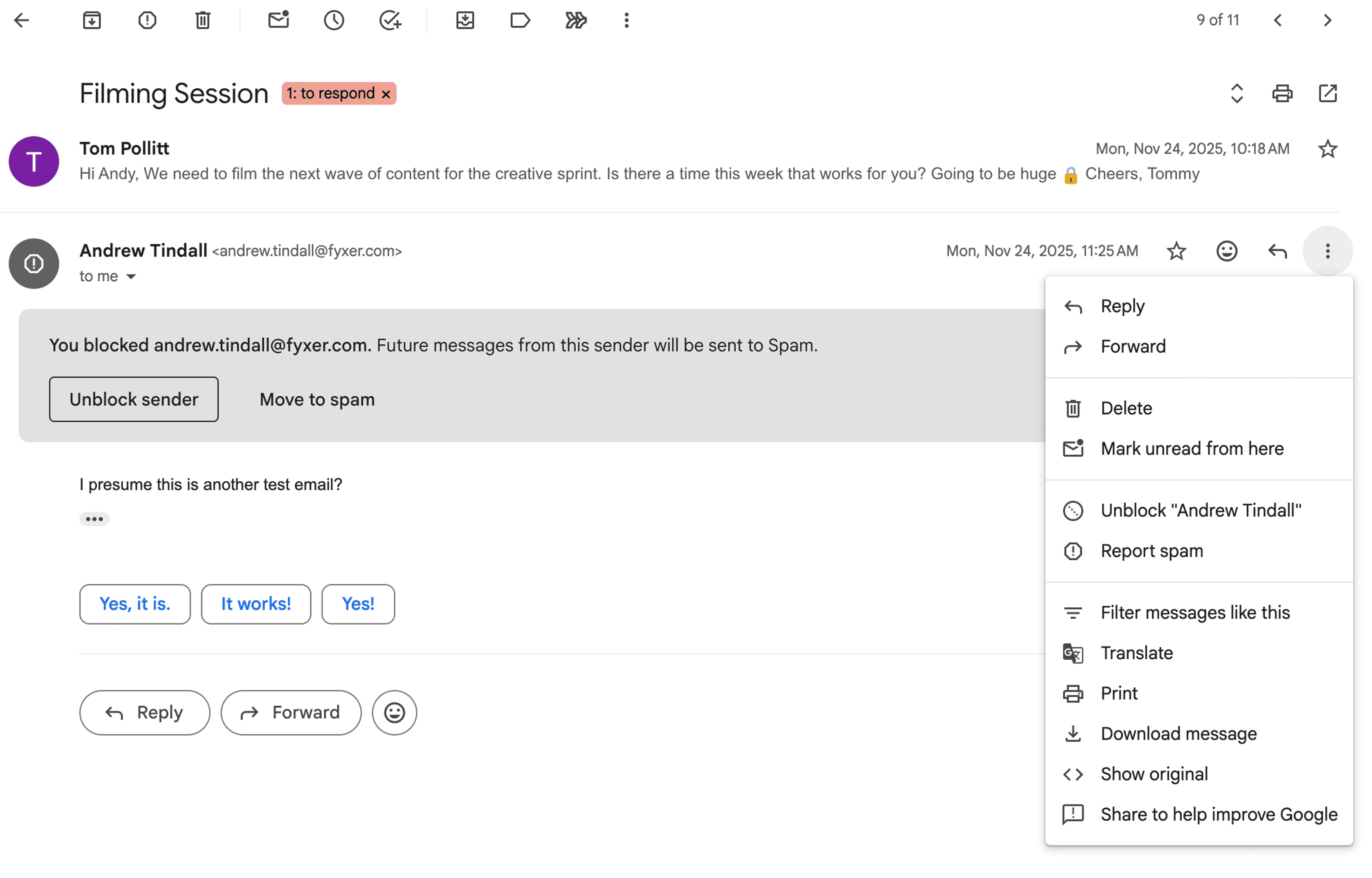Select Delete in the context menu
This screenshot has width=1372, height=878.
click(x=1199, y=408)
